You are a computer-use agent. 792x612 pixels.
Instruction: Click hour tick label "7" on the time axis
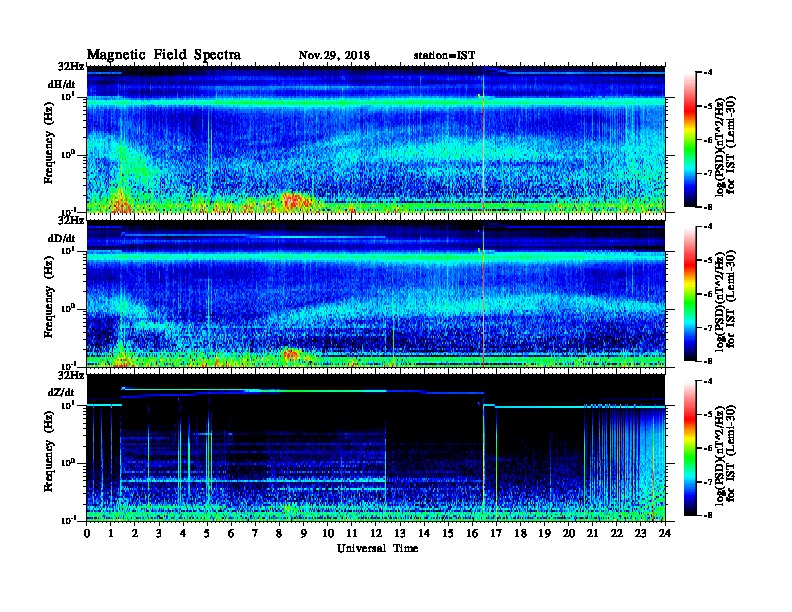(x=256, y=533)
